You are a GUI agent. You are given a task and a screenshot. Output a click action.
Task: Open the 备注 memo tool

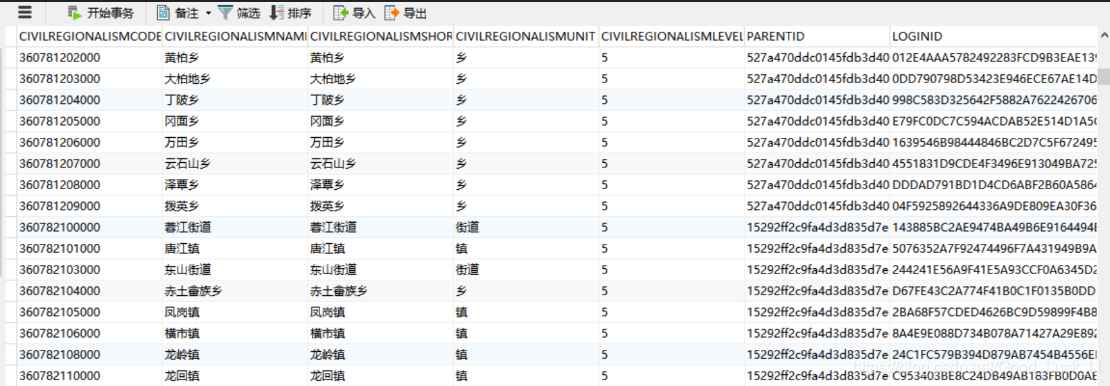tap(177, 13)
